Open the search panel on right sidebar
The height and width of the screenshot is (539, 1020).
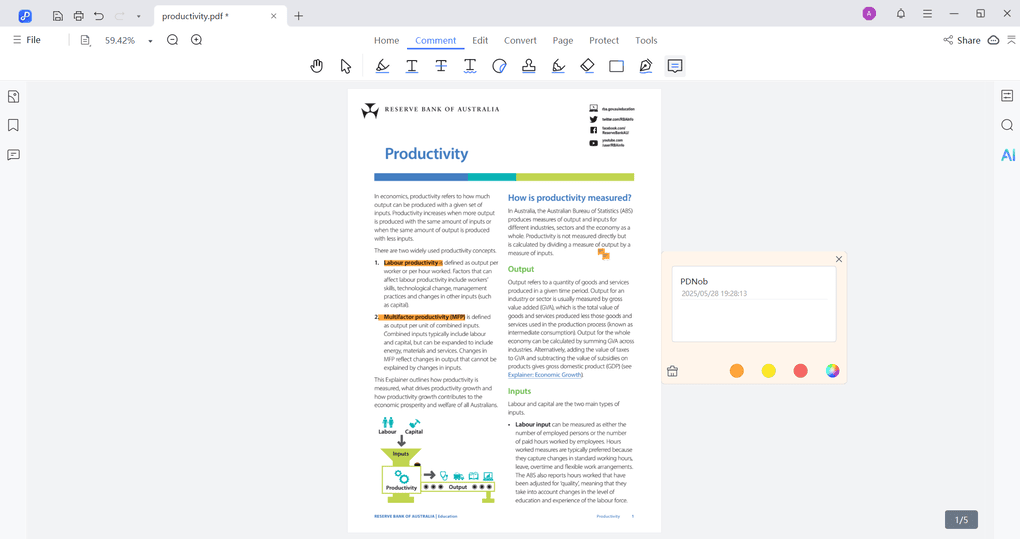pyautogui.click(x=1007, y=125)
